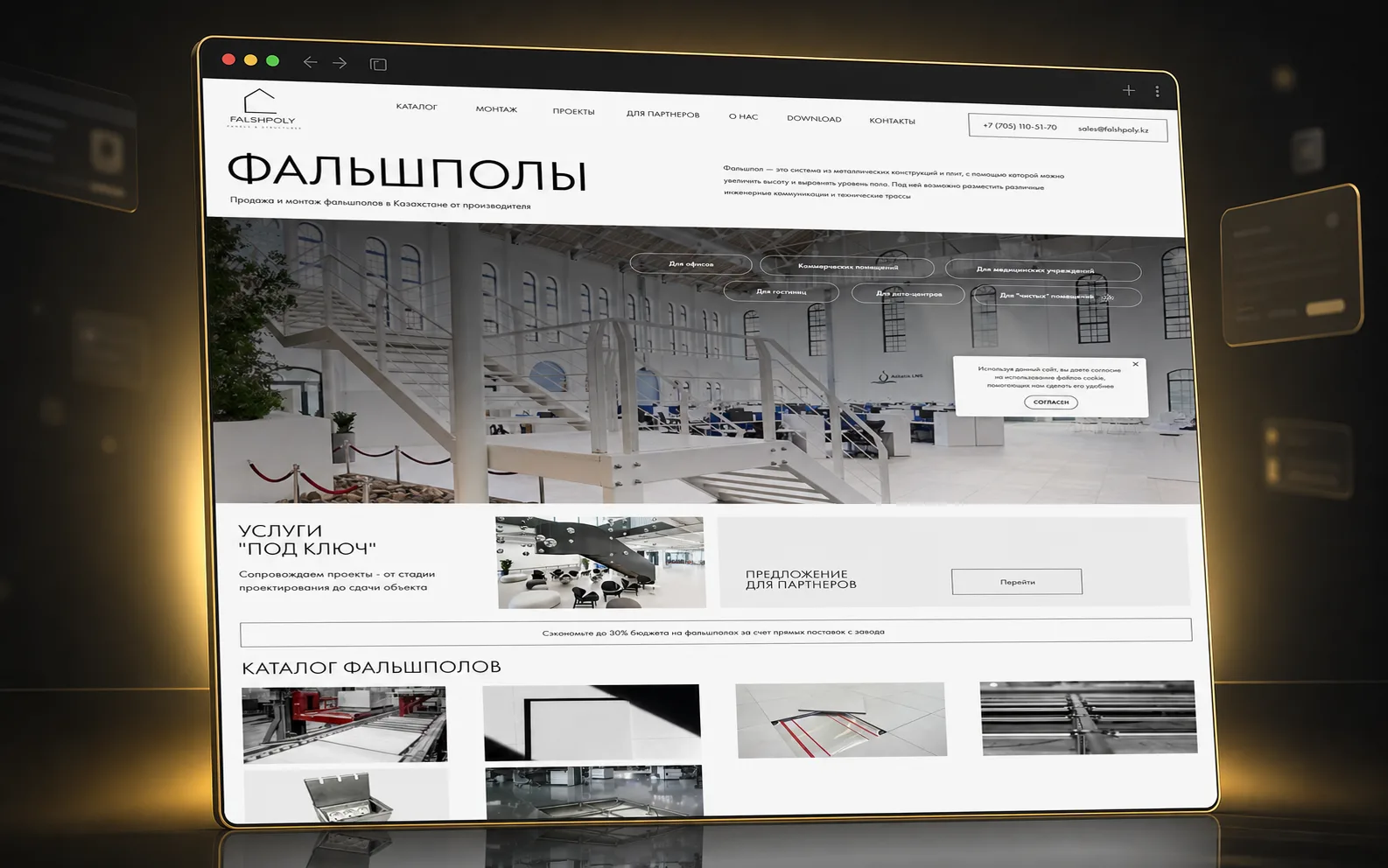Screen dimensions: 1388x868
Task: Select the Для дата-центров pill button
Action: tap(908, 294)
